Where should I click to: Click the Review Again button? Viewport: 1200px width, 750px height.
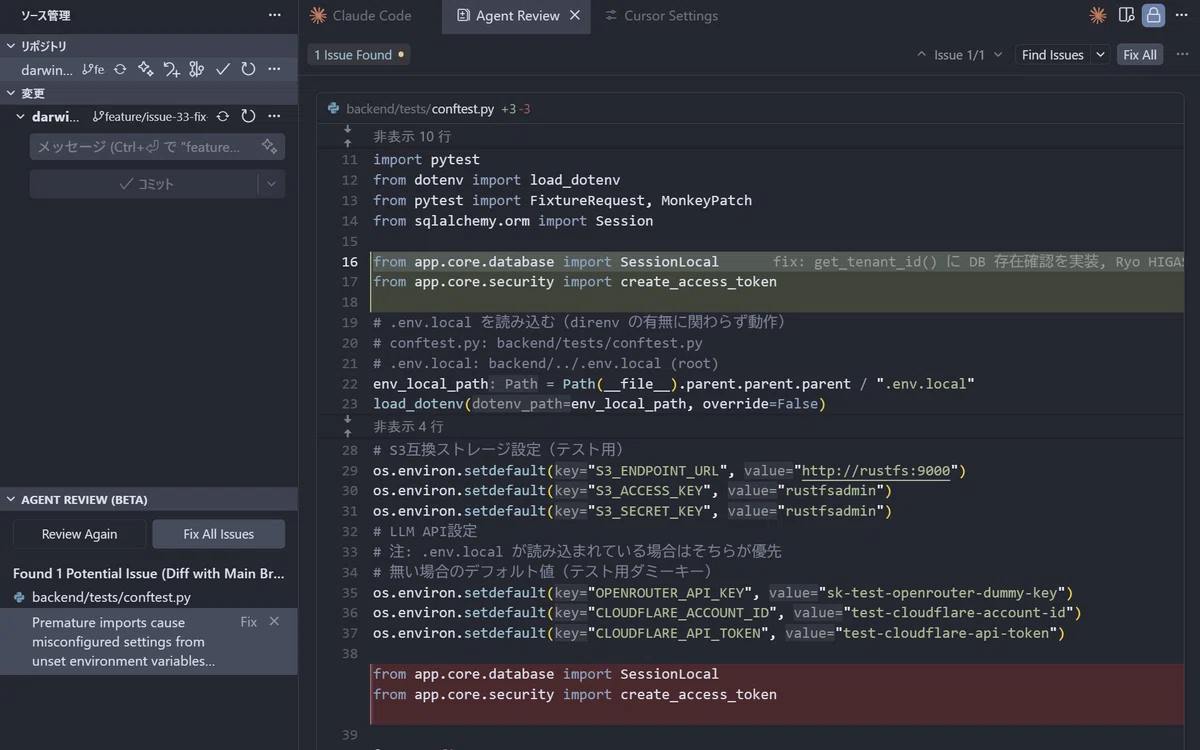point(79,534)
